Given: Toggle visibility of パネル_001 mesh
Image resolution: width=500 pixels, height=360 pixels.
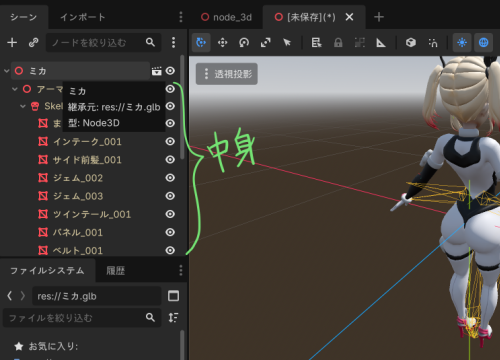Looking at the screenshot, I should [170, 232].
